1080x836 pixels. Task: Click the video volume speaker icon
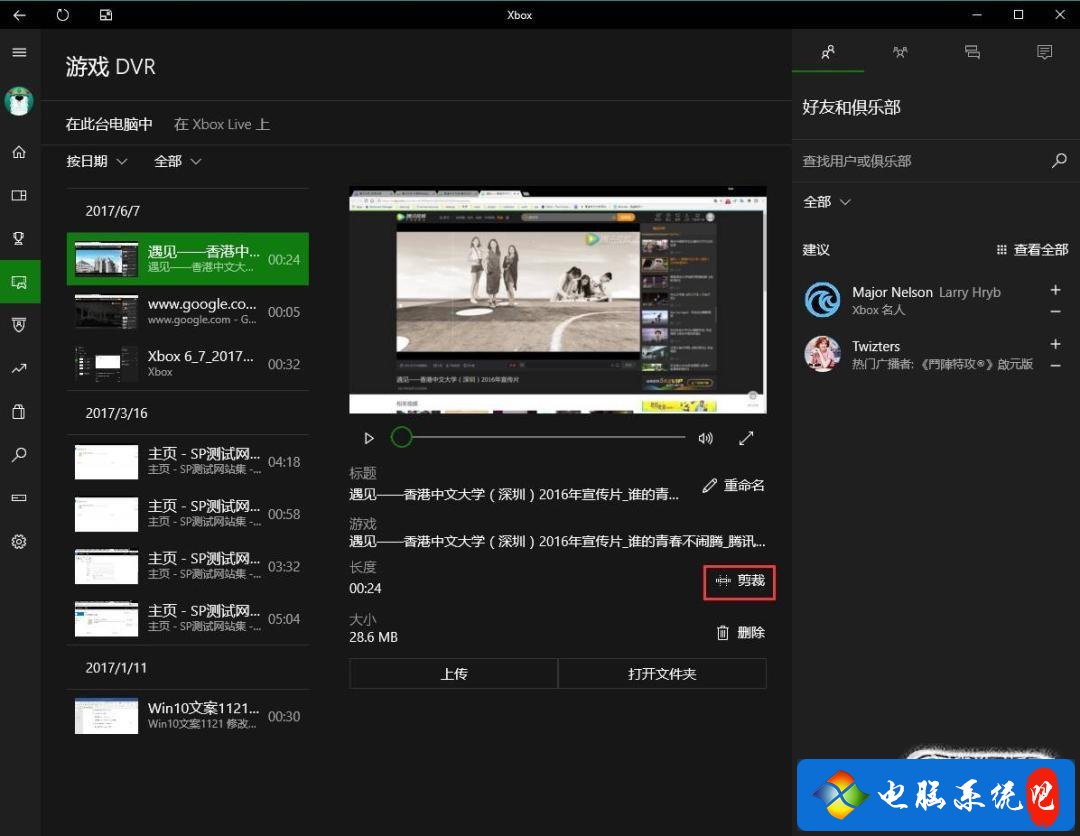(x=705, y=438)
